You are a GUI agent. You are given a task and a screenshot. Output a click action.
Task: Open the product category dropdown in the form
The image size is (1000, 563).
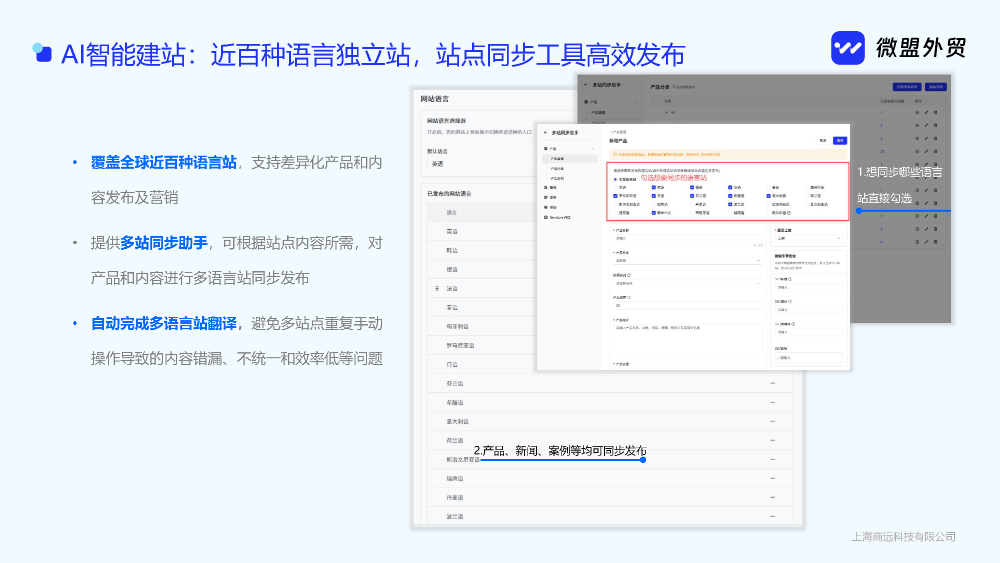click(688, 261)
